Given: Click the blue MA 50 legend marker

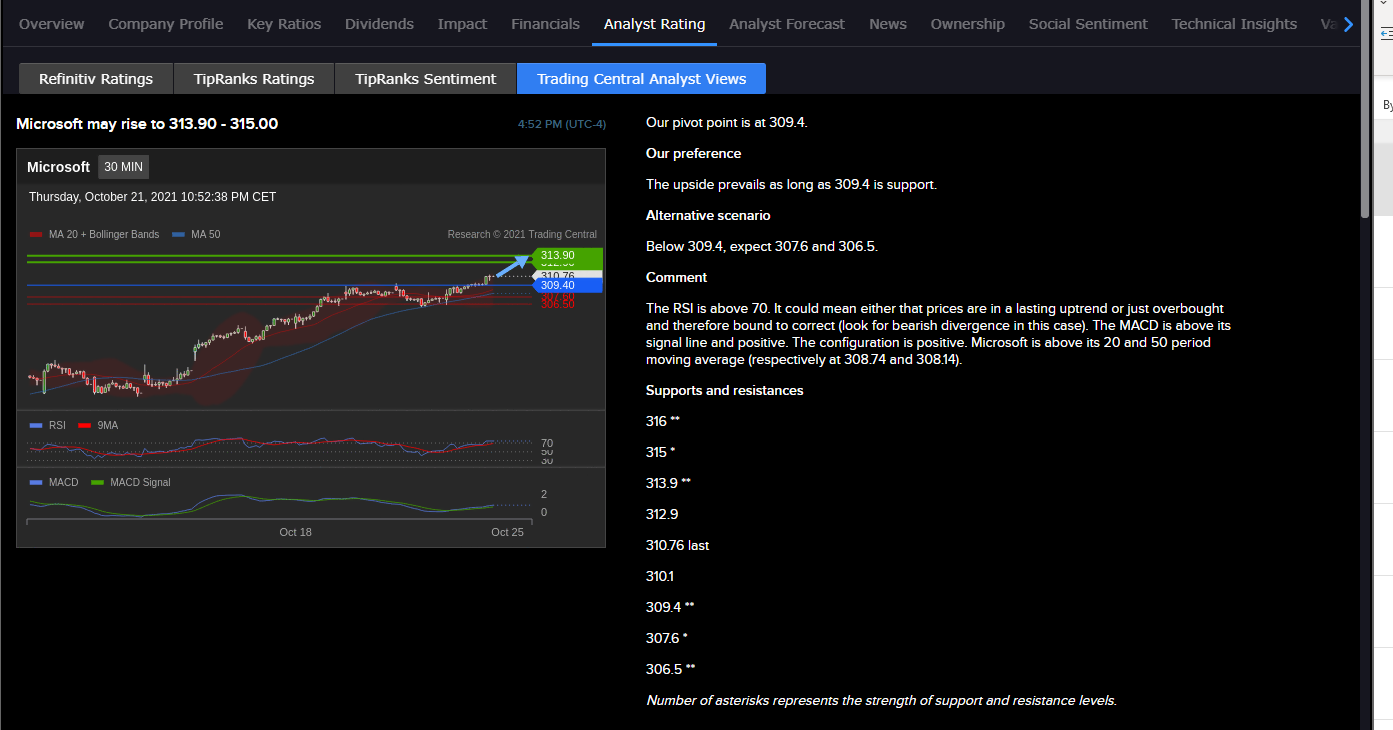Looking at the screenshot, I should click(x=178, y=235).
